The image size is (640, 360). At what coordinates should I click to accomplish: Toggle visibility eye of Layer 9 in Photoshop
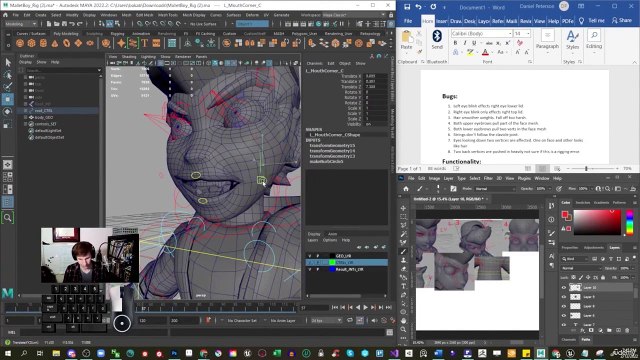(x=564, y=297)
